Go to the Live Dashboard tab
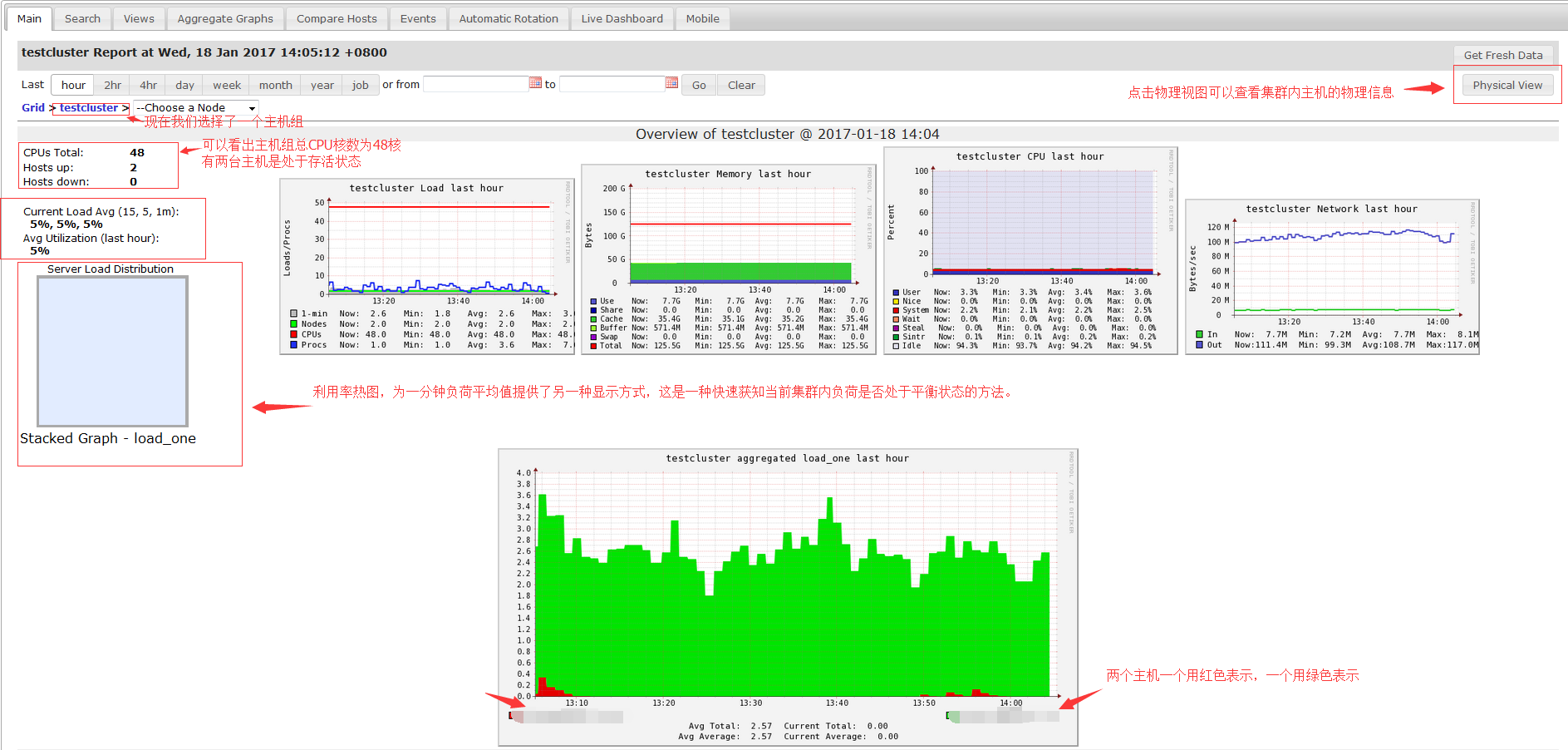 point(622,18)
